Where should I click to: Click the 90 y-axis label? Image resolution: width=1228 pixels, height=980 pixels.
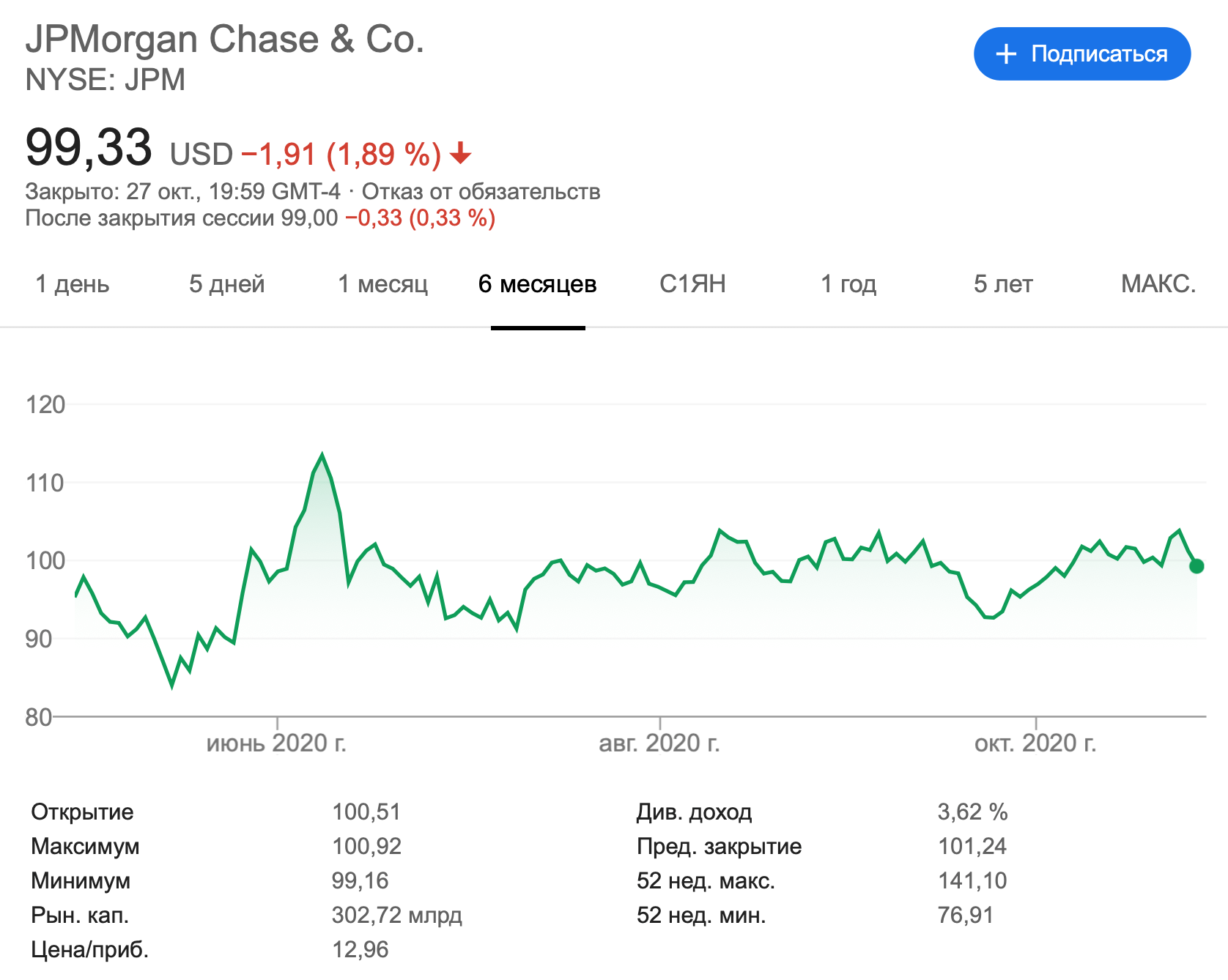pos(39,639)
